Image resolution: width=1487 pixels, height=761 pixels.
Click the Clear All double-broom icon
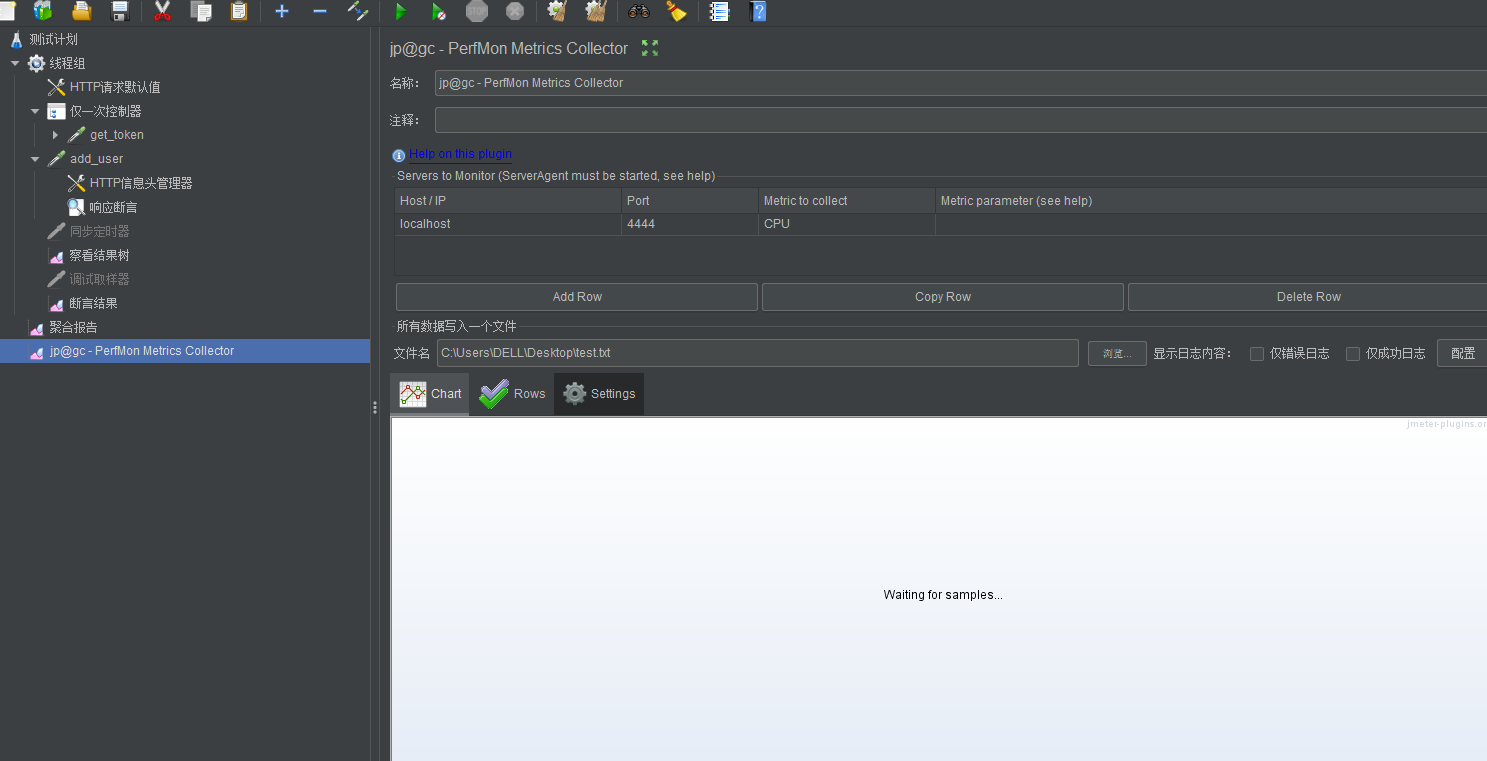click(x=596, y=11)
